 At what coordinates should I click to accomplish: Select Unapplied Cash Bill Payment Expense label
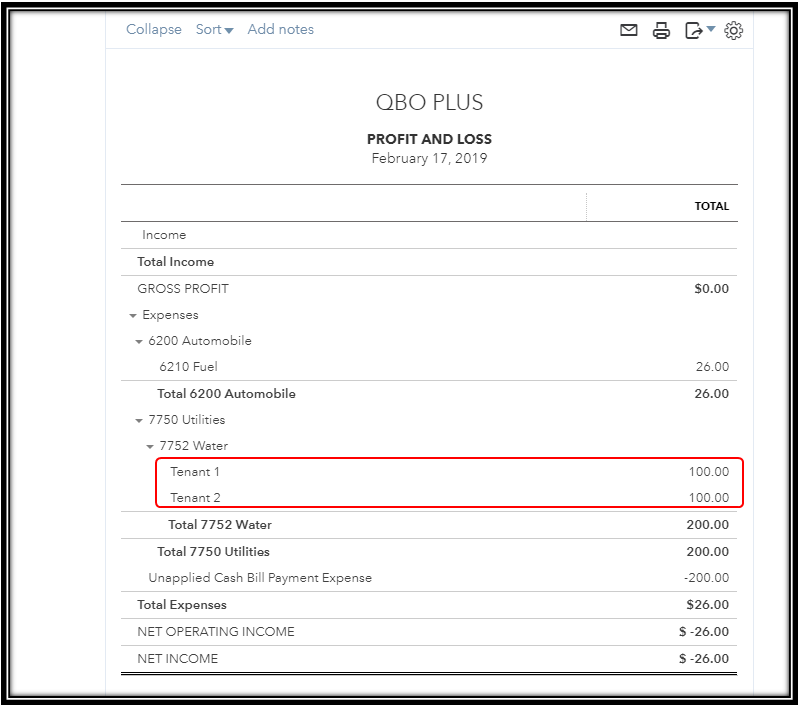260,578
